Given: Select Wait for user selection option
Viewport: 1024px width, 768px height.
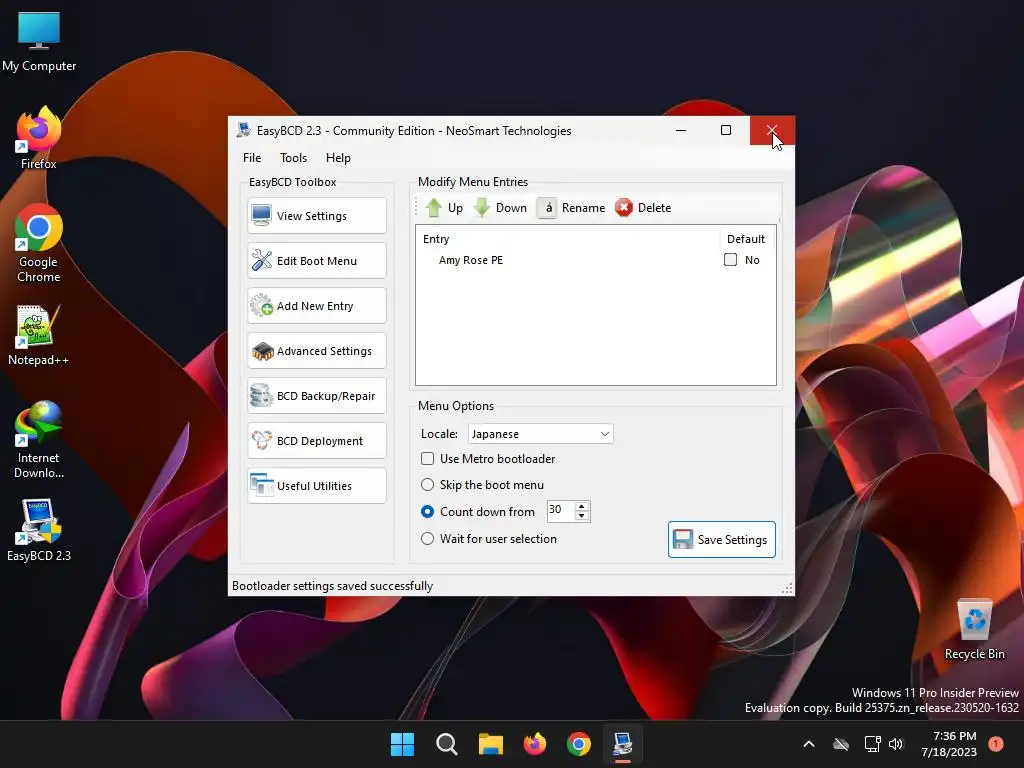Looking at the screenshot, I should 427,539.
